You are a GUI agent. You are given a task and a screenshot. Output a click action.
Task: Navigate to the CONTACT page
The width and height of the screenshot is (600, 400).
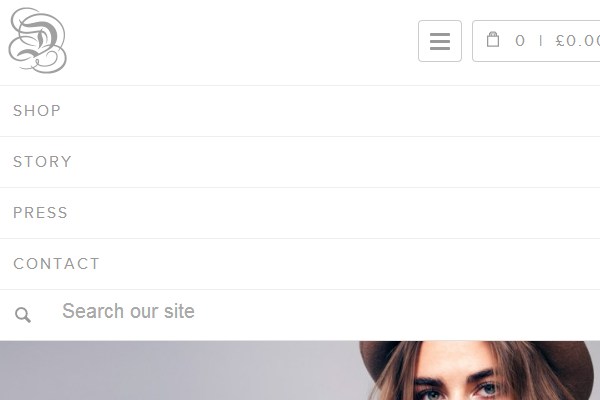57,264
